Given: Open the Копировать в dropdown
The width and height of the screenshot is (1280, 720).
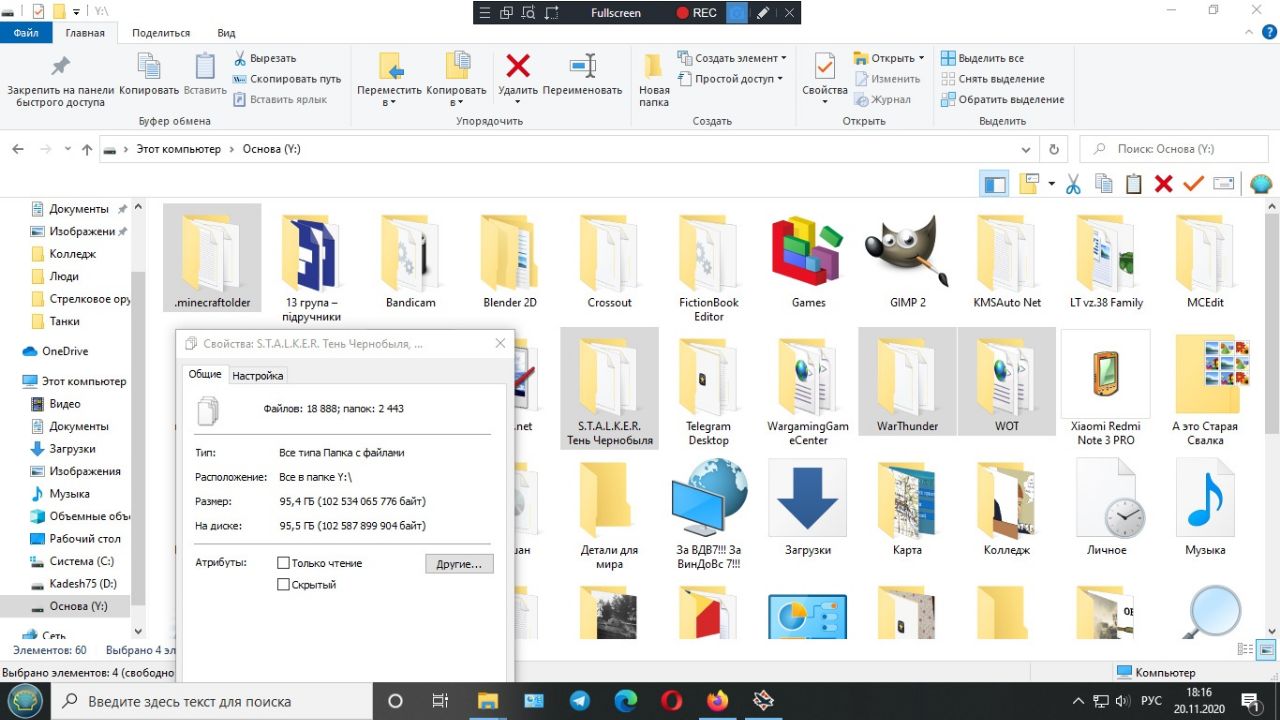Looking at the screenshot, I should (456, 80).
